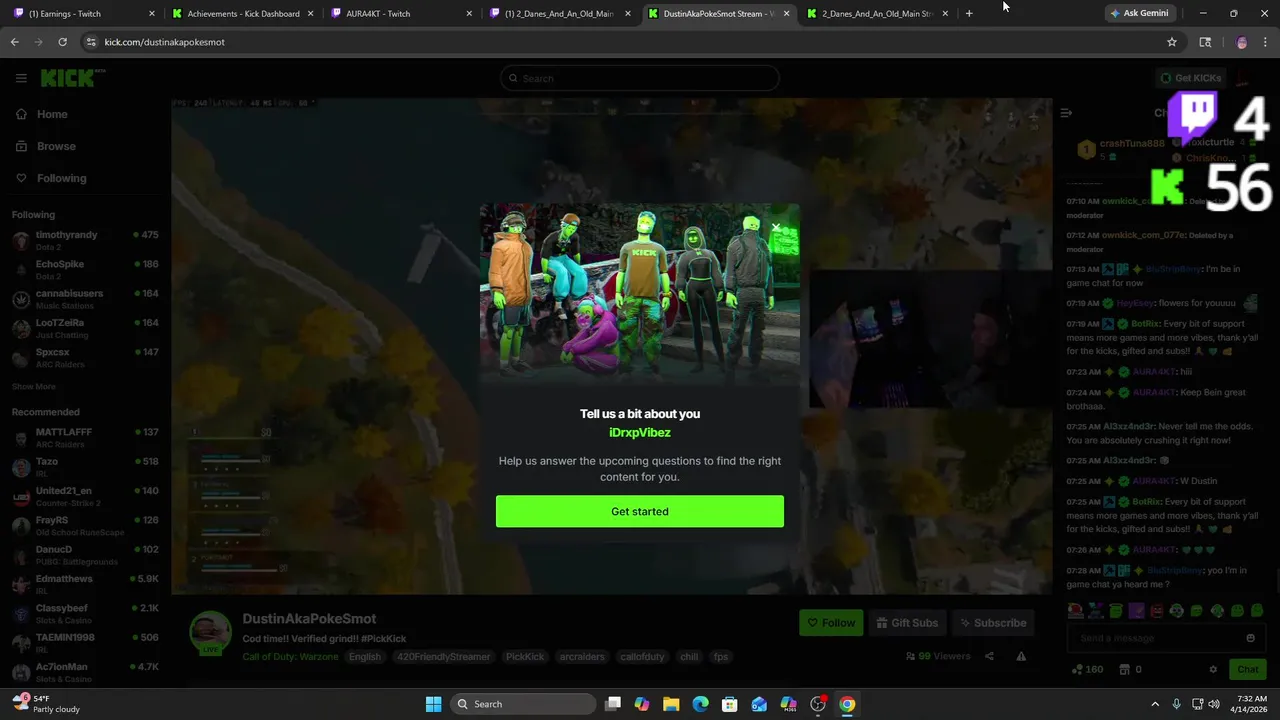This screenshot has width=1280, height=720.
Task: Click the PickKick tag
Action: pyautogui.click(x=525, y=657)
